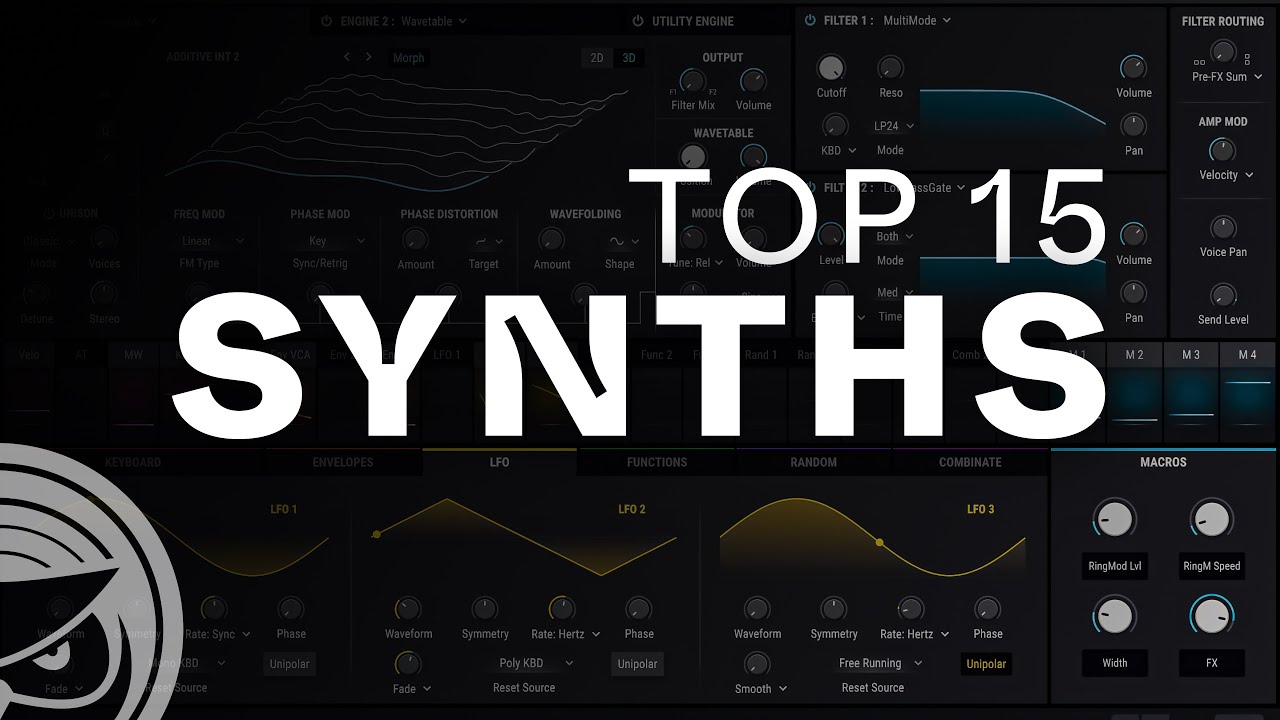This screenshot has height=720, width=1280.
Task: Click the Filter 1 Pan knob
Action: [x=1133, y=126]
